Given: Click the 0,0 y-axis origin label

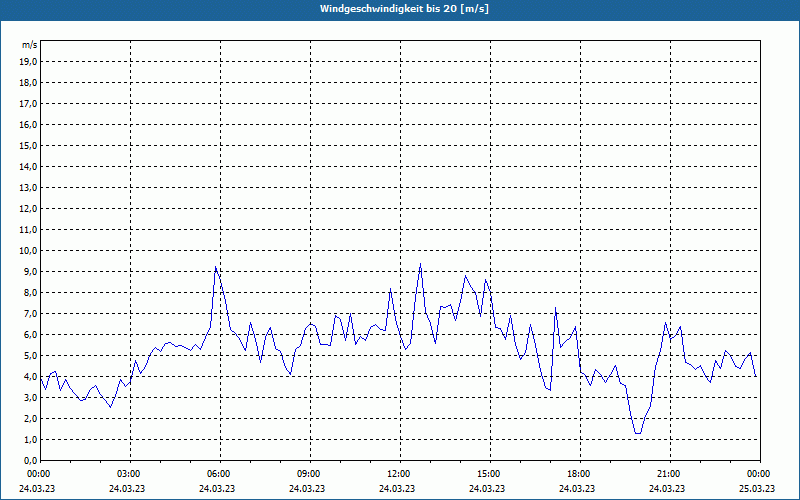Looking at the screenshot, I should point(30,460).
